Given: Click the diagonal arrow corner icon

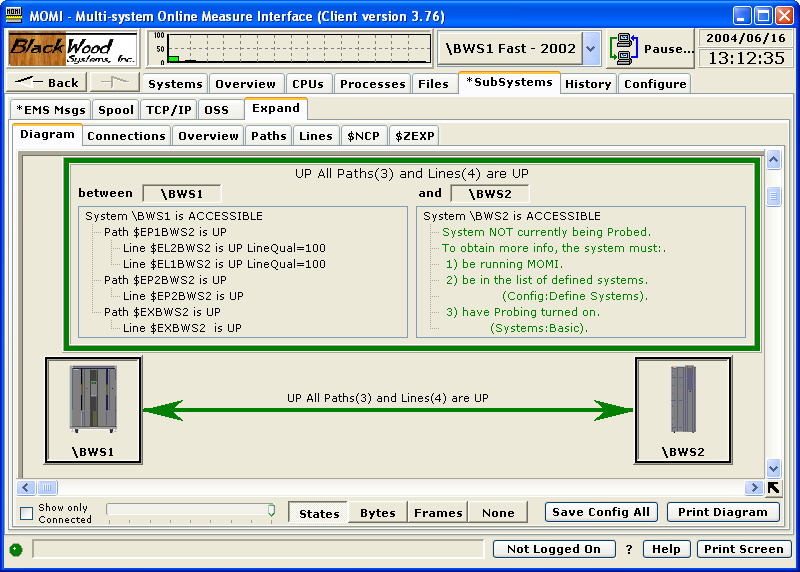Looking at the screenshot, I should pos(773,488).
